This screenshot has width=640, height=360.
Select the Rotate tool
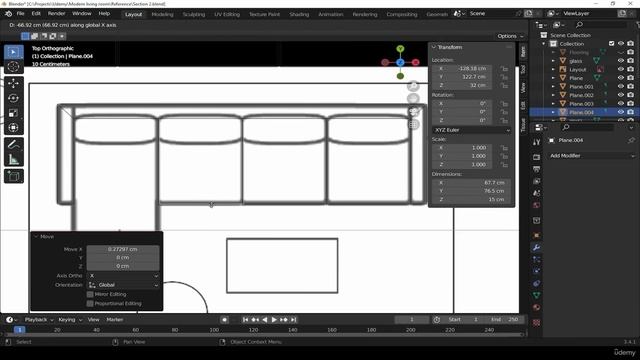13,98
